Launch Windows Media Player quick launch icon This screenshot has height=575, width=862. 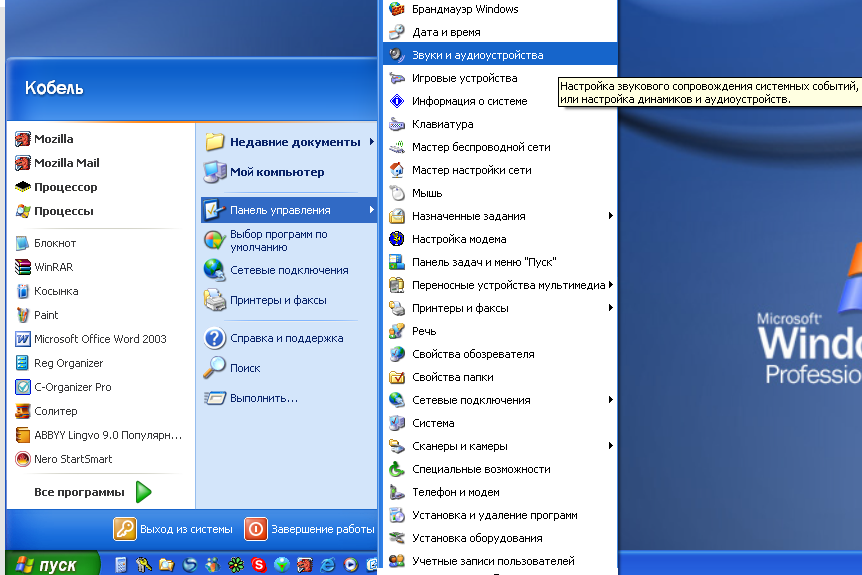click(351, 565)
